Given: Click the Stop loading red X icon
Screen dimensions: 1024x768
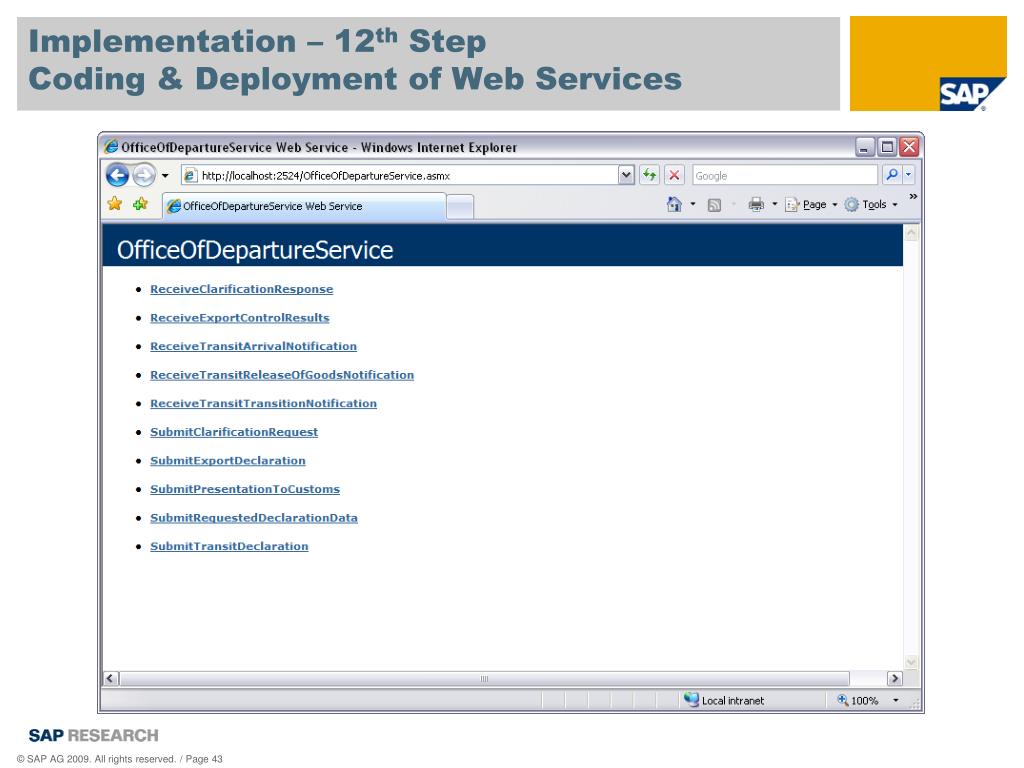Looking at the screenshot, I should click(x=674, y=175).
